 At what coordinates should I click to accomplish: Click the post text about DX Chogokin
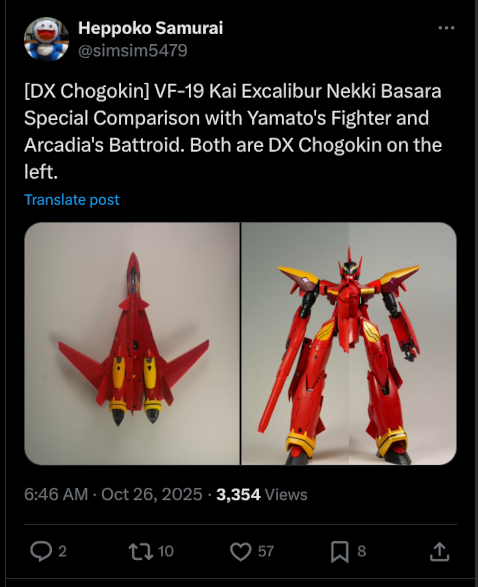pyautogui.click(x=233, y=131)
